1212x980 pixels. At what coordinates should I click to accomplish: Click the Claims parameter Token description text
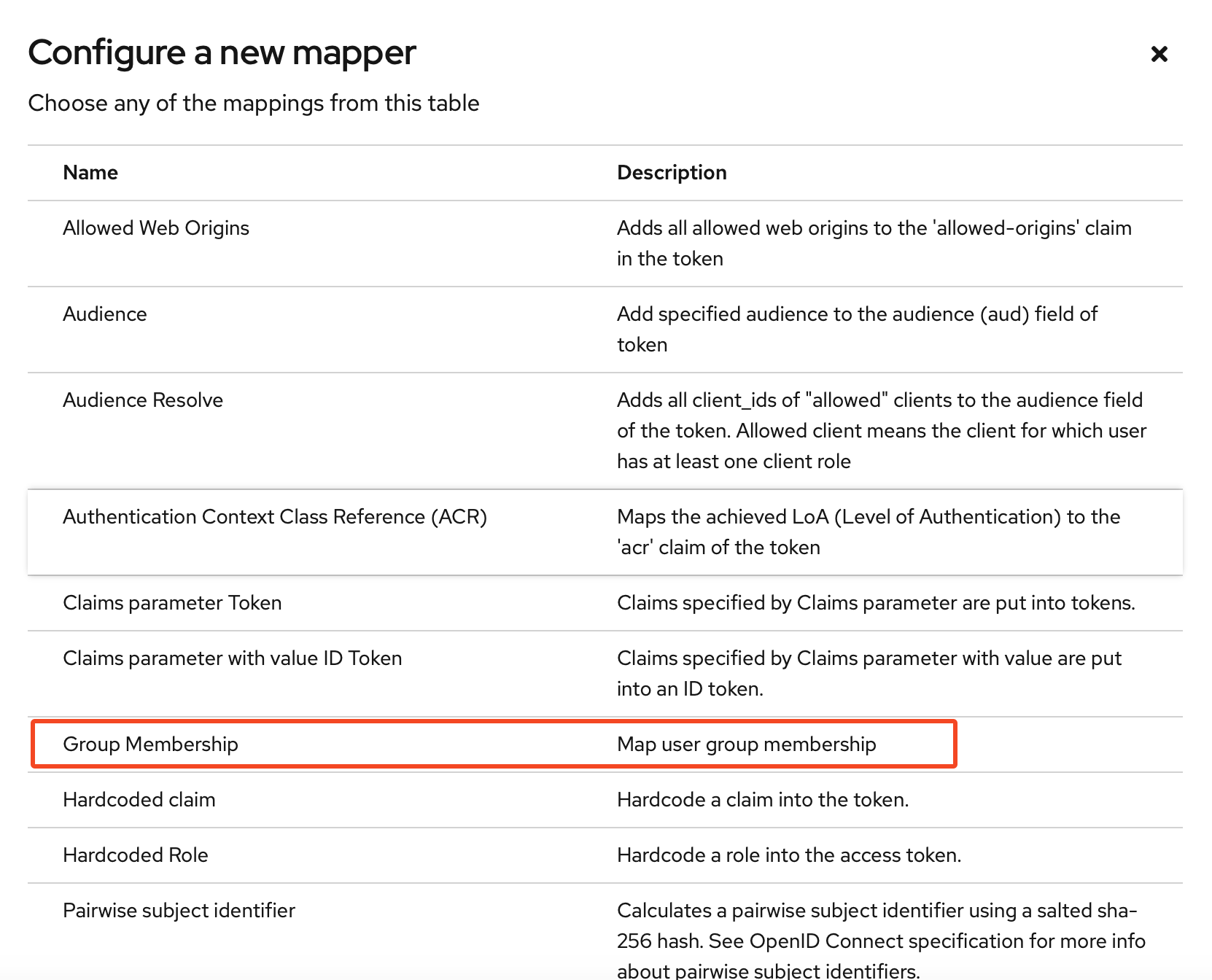tap(875, 603)
